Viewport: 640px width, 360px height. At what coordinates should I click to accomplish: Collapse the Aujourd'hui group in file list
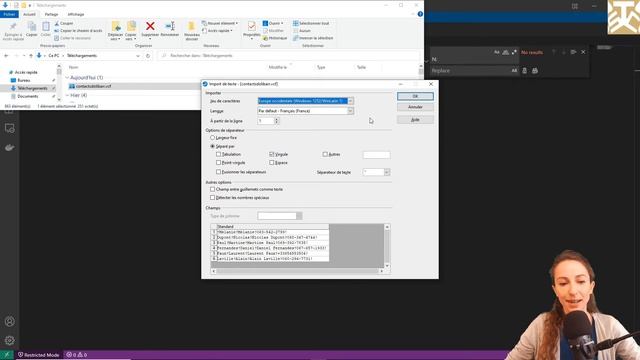coord(67,78)
